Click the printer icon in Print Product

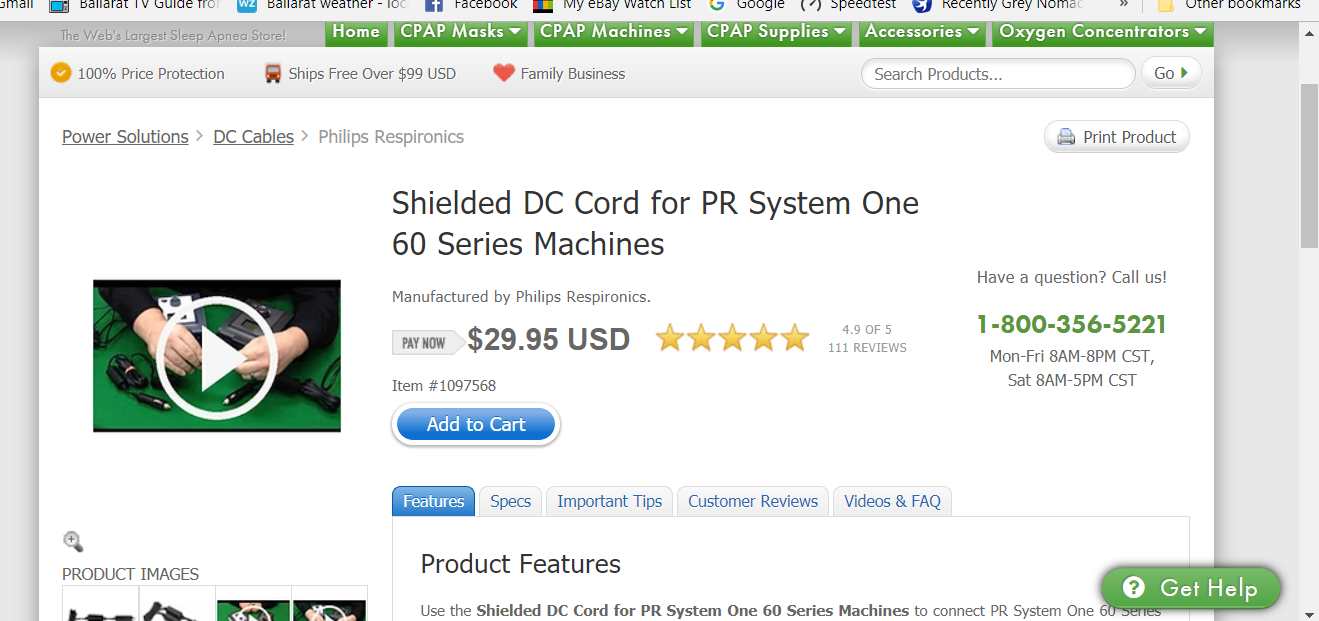click(x=1066, y=137)
